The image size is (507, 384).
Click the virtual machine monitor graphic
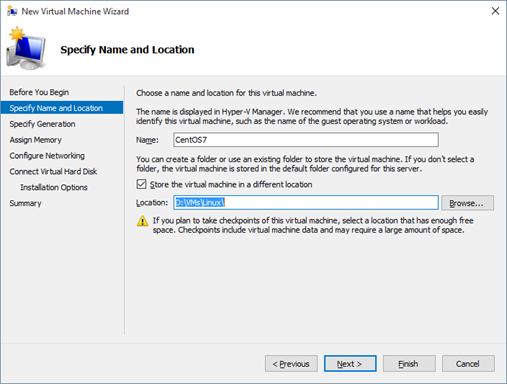[26, 49]
